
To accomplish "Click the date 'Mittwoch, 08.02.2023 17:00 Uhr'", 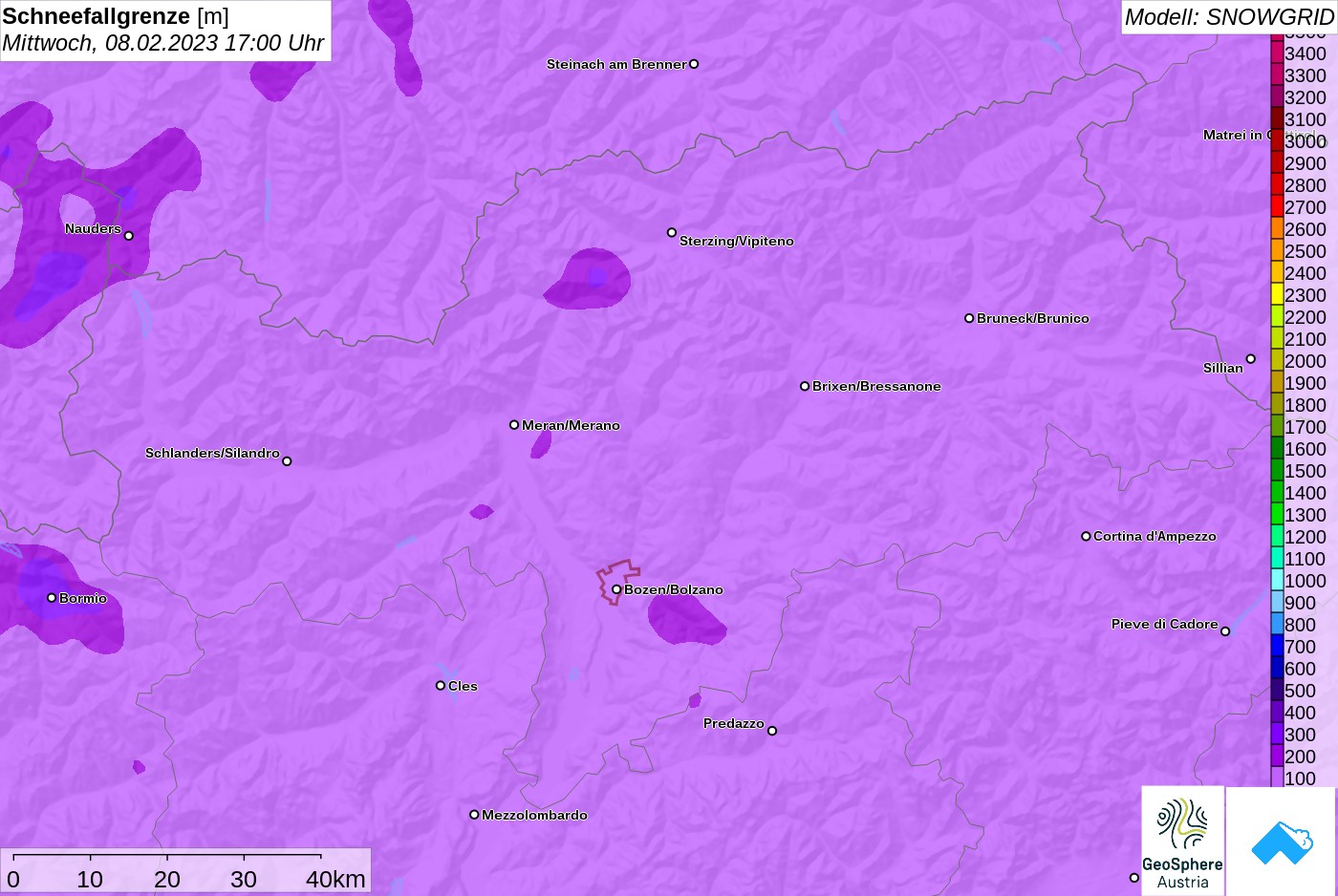I will 163,43.
